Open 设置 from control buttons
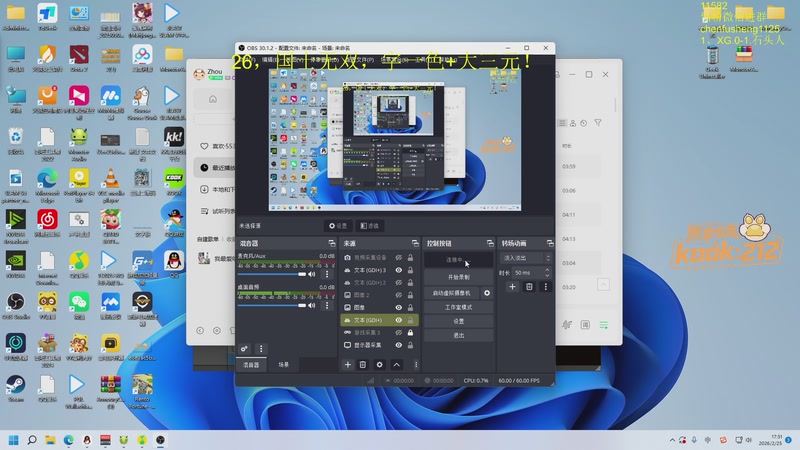The width and height of the screenshot is (800, 450). pos(458,321)
